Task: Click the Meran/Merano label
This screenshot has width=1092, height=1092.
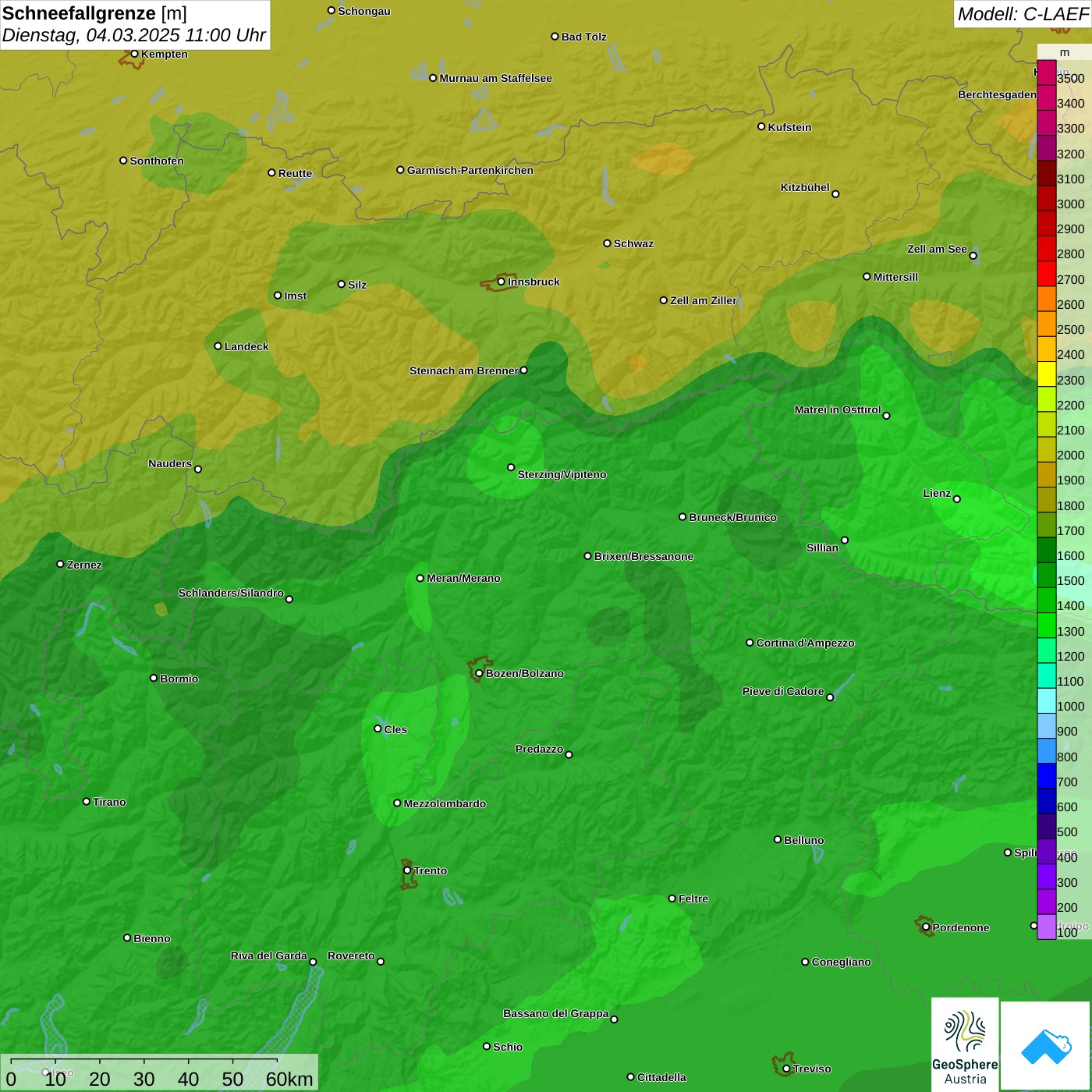Action: [x=463, y=578]
